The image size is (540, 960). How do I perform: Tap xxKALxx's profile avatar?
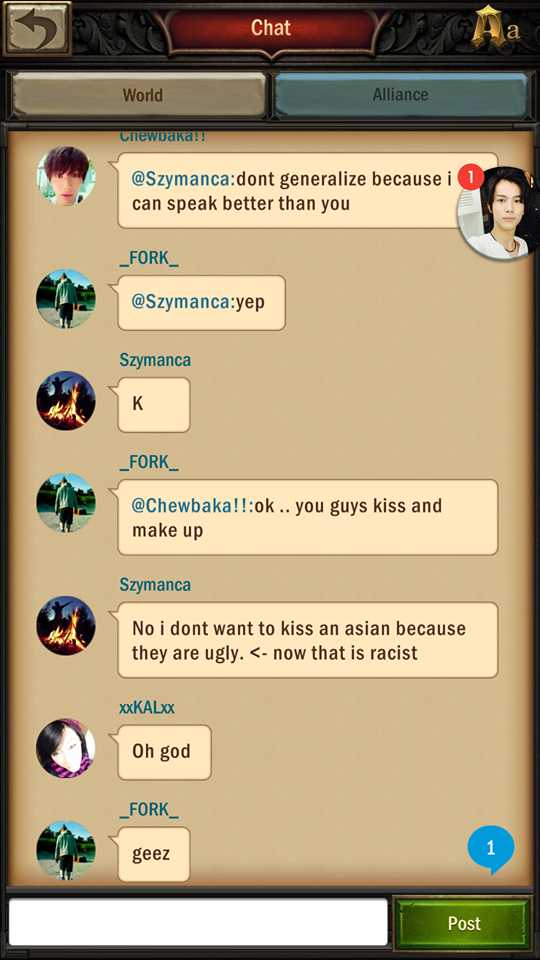coord(66,748)
